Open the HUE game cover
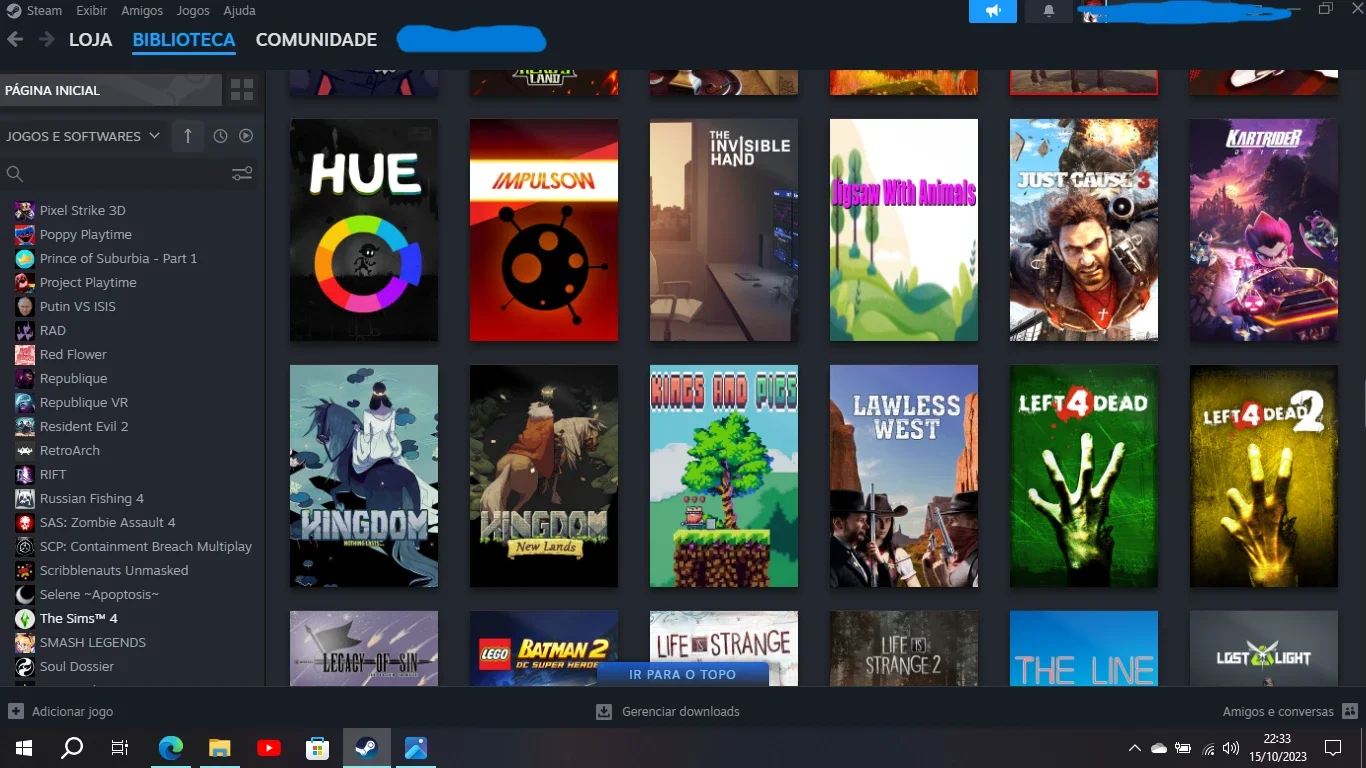 coord(364,230)
